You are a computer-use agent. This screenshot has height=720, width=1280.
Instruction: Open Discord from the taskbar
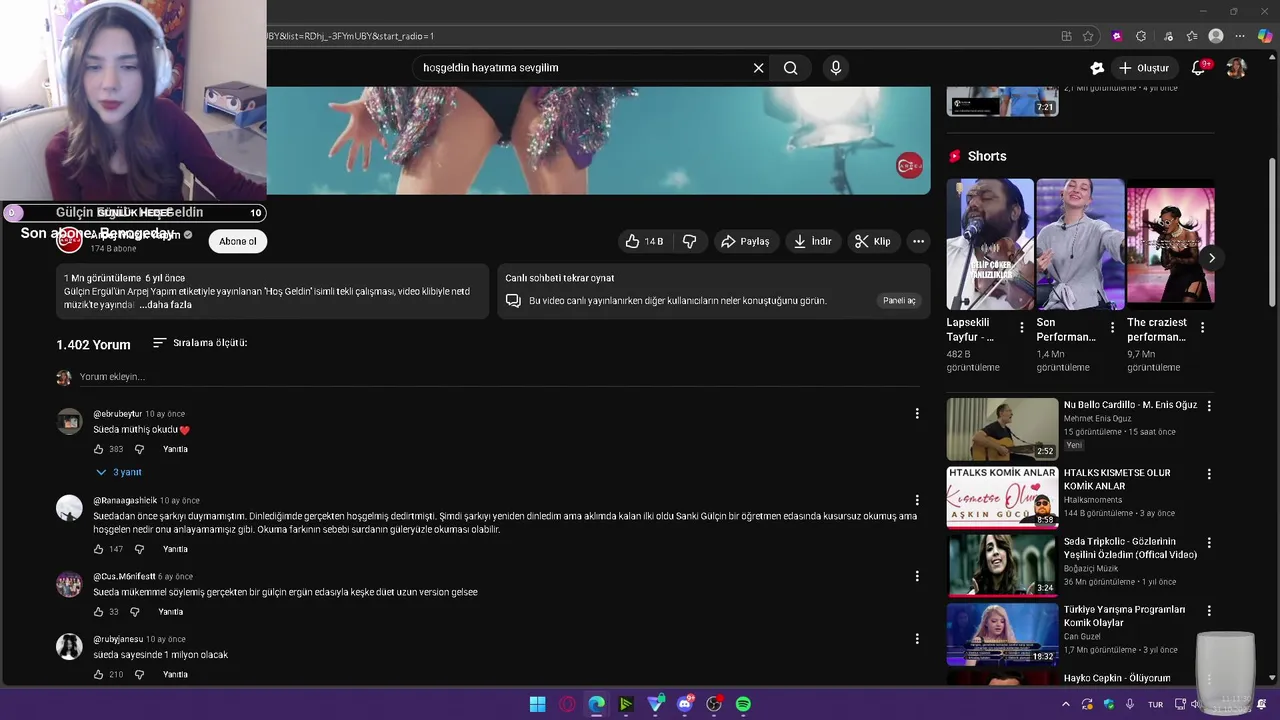point(685,704)
